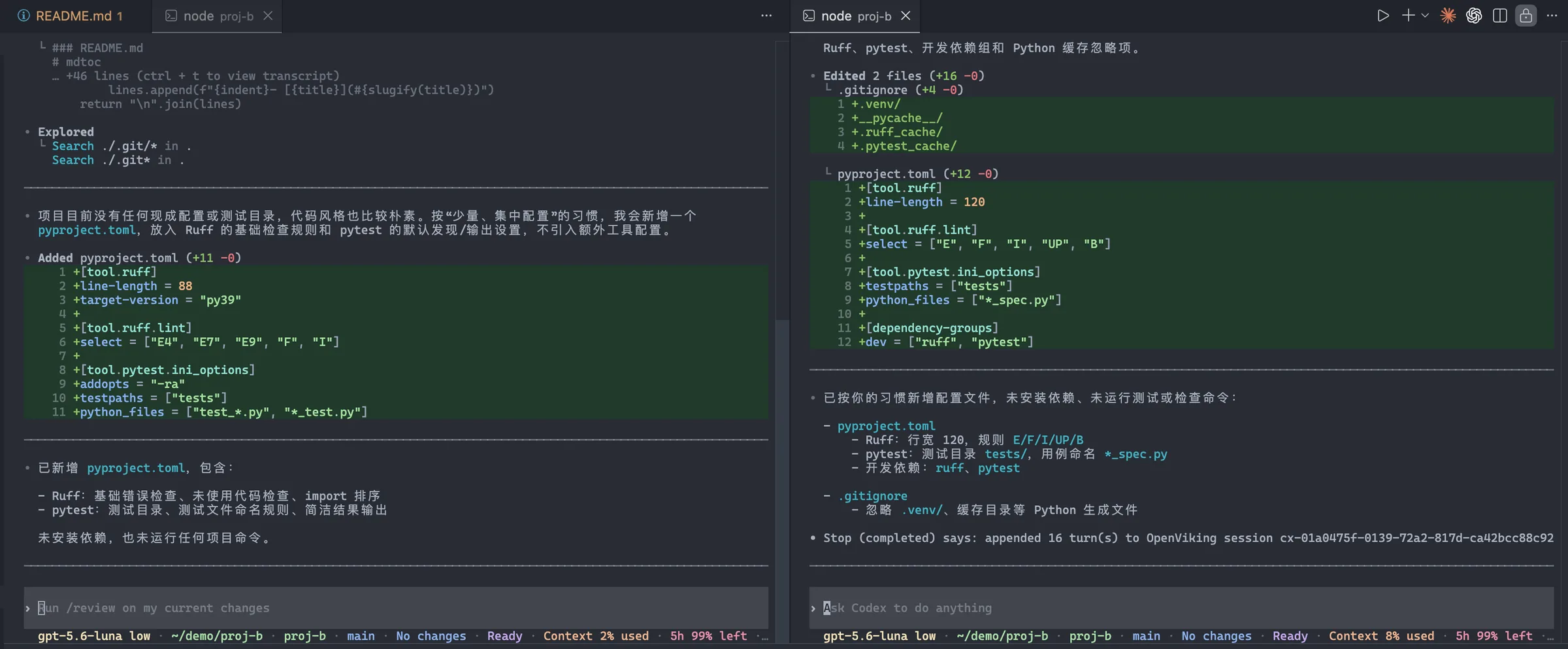This screenshot has width=1568, height=649.
Task: Click 'main' branch in right status line
Action: (1146, 636)
